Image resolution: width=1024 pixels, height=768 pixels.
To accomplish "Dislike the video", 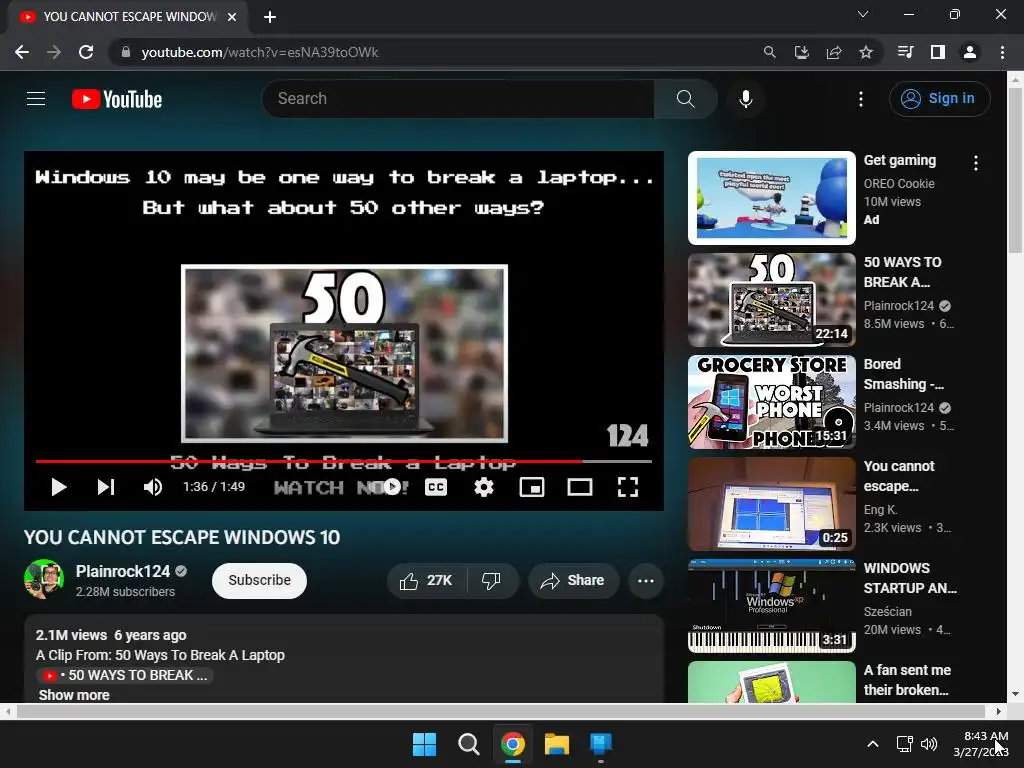I will tap(492, 581).
